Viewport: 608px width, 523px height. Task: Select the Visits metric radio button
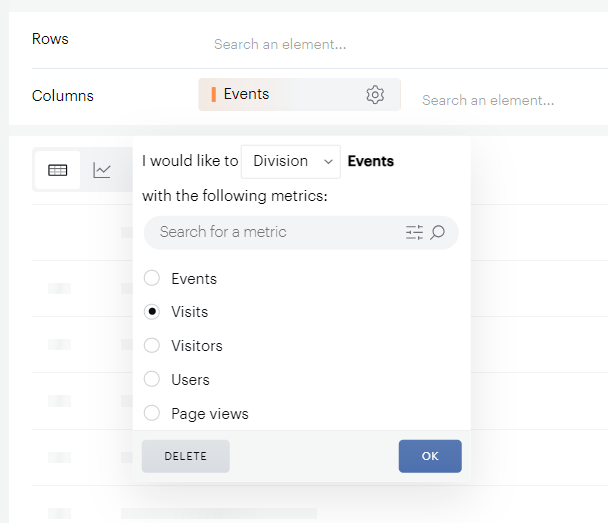pos(152,312)
